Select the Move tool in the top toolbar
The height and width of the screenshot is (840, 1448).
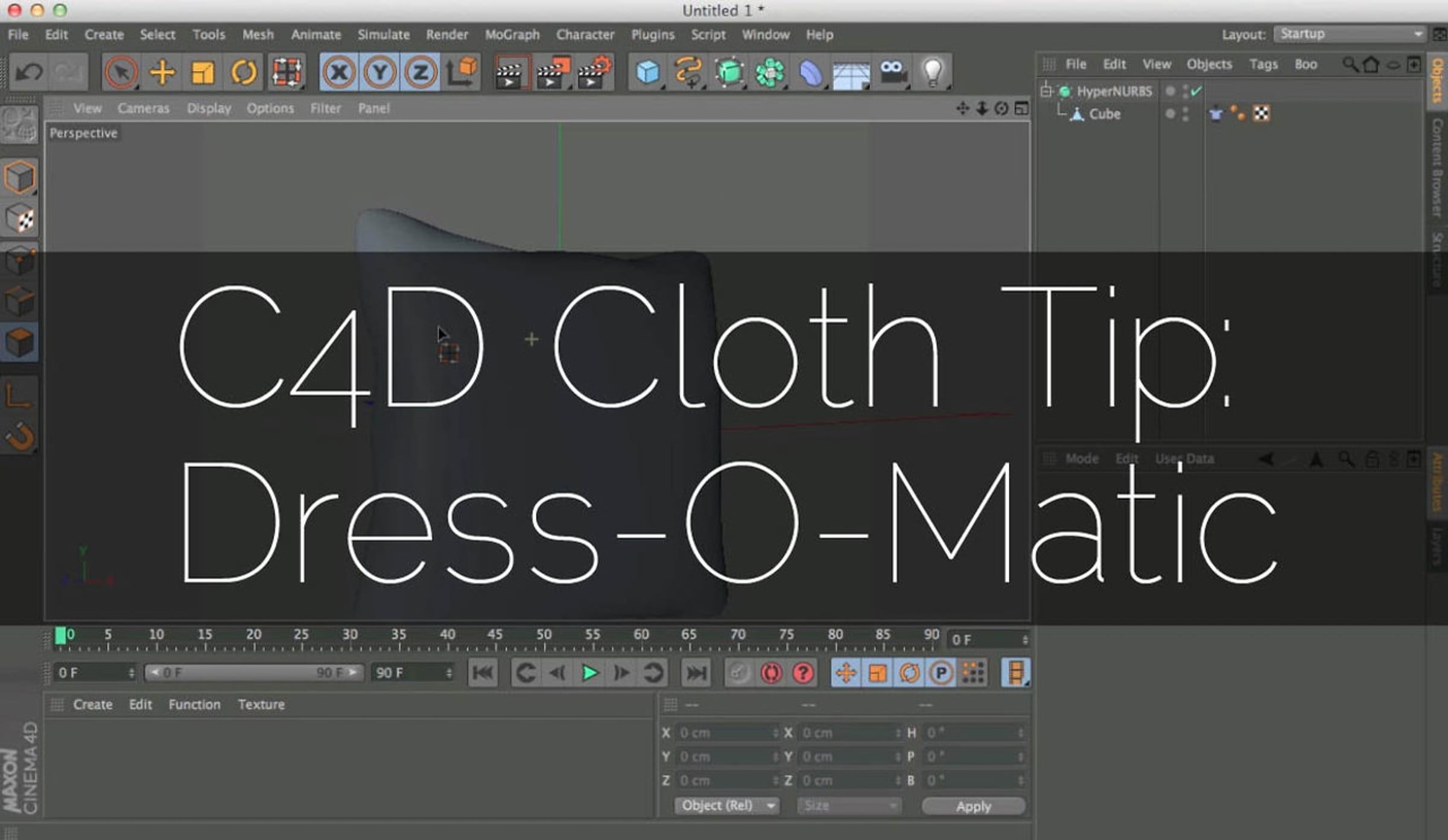point(162,72)
